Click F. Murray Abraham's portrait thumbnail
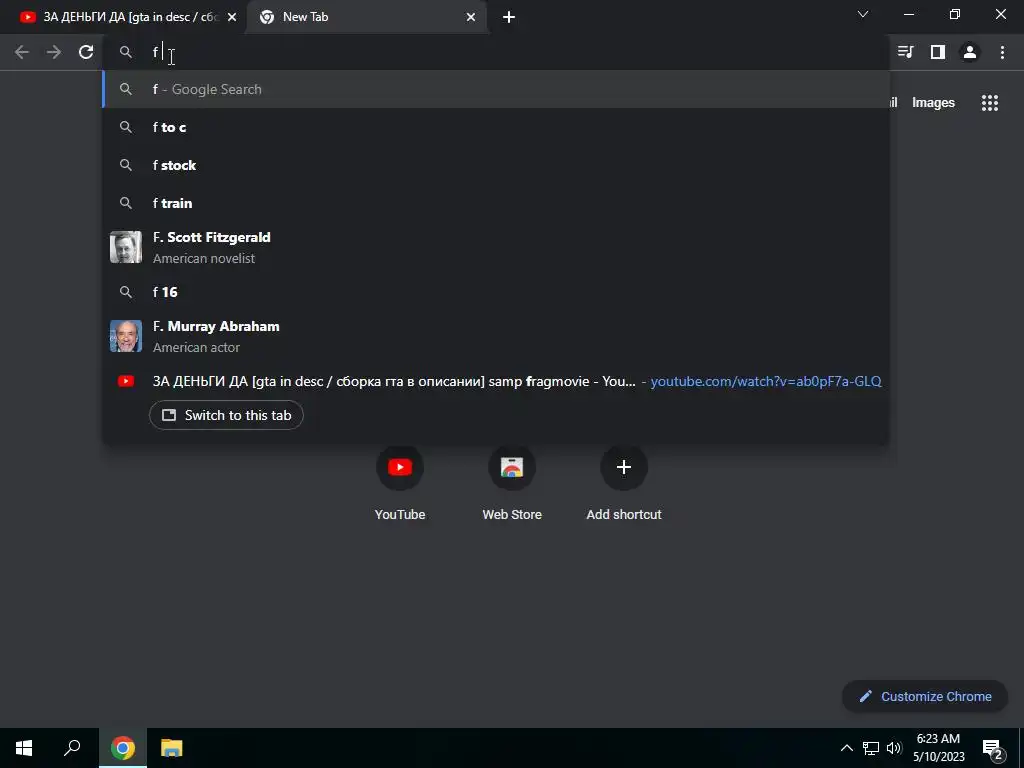Viewport: 1024px width, 768px height. pos(126,336)
